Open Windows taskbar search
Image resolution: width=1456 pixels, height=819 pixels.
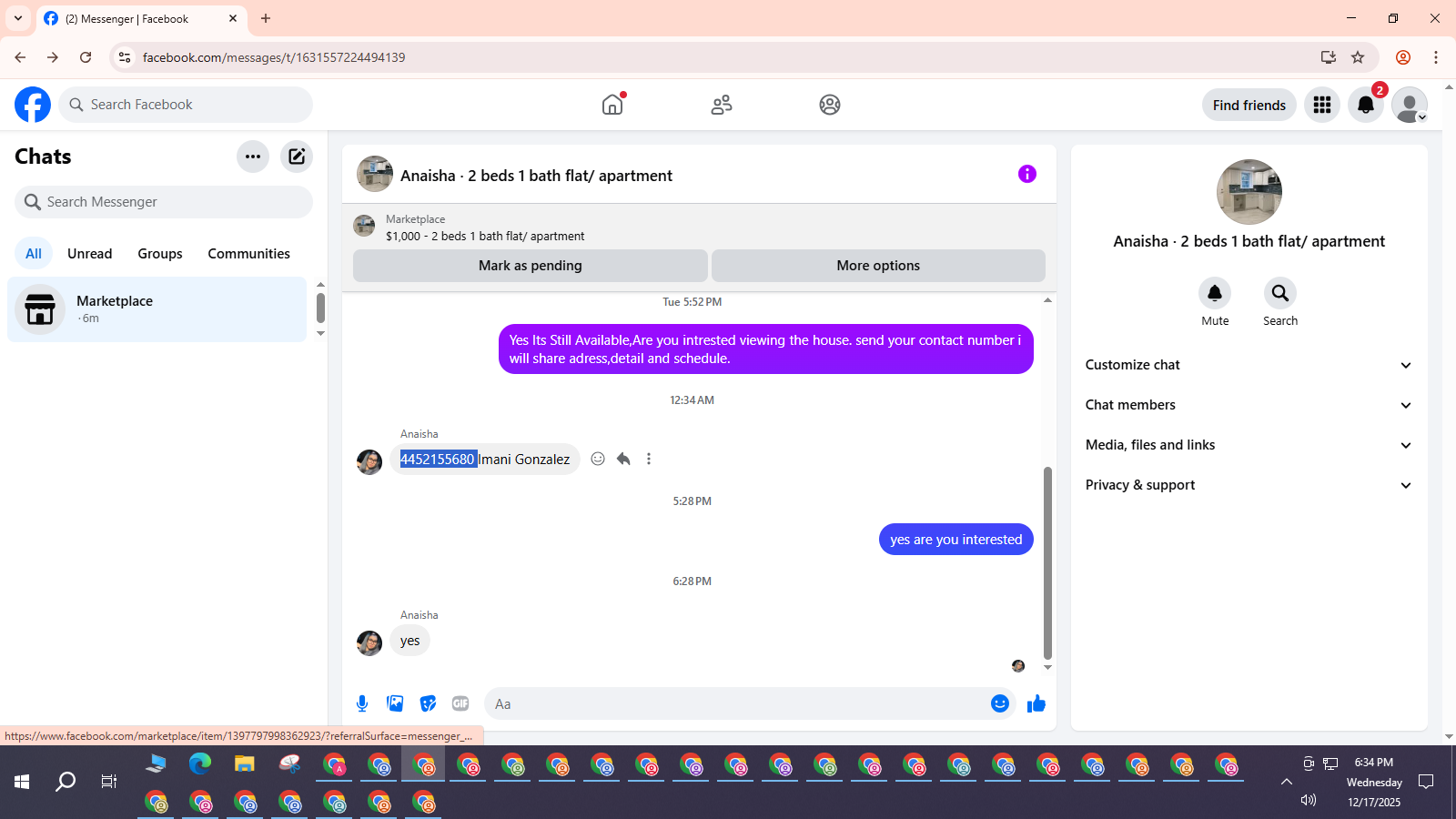[x=66, y=782]
